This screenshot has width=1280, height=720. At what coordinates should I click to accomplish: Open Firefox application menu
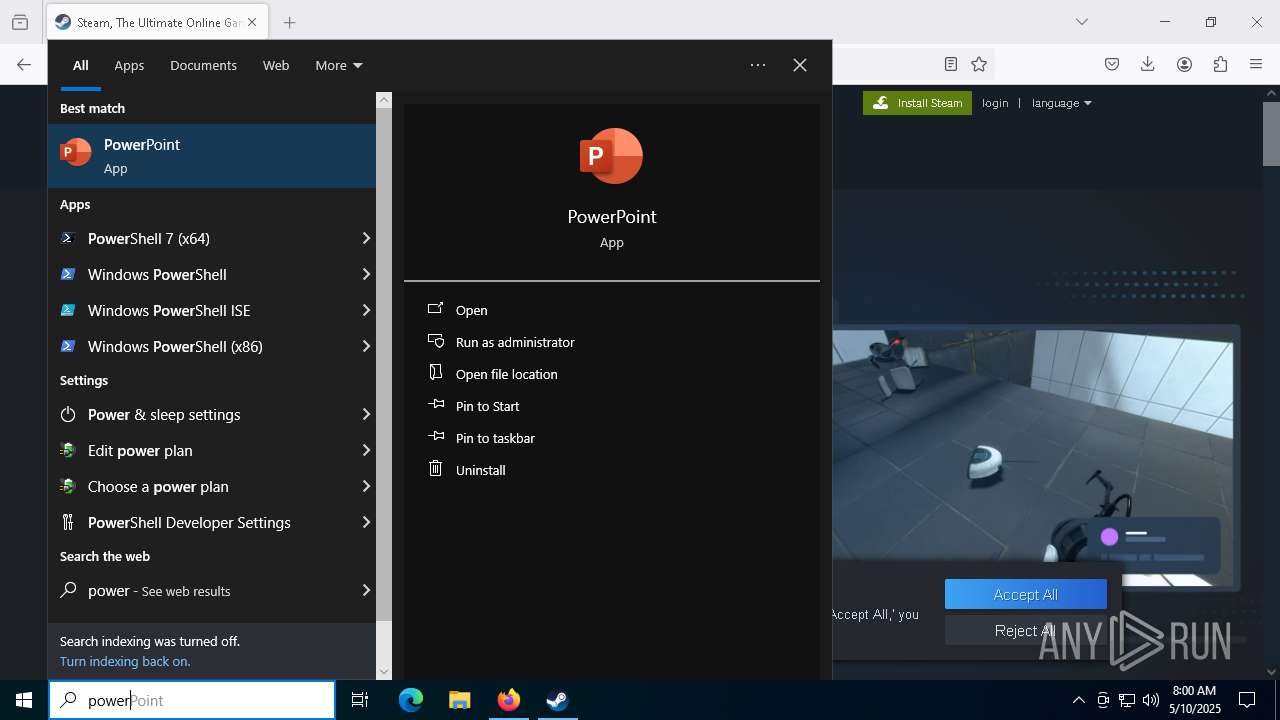click(x=1256, y=64)
